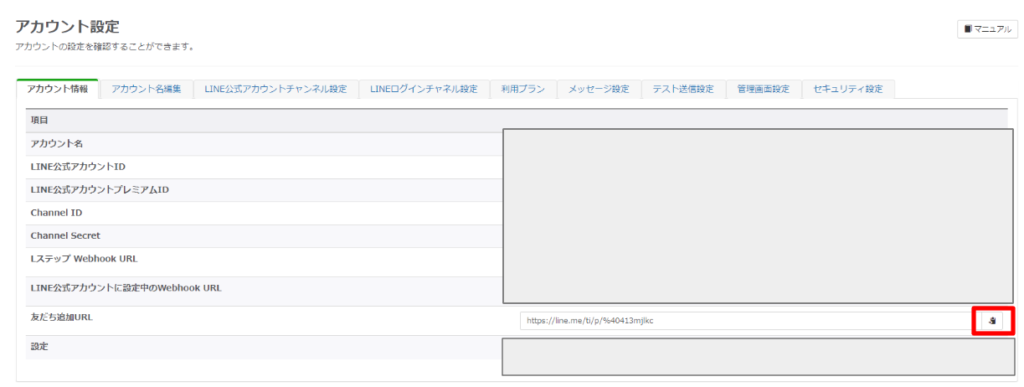The height and width of the screenshot is (387, 1024).
Task: Open the 管理画面設定 tab
Action: coord(763,89)
